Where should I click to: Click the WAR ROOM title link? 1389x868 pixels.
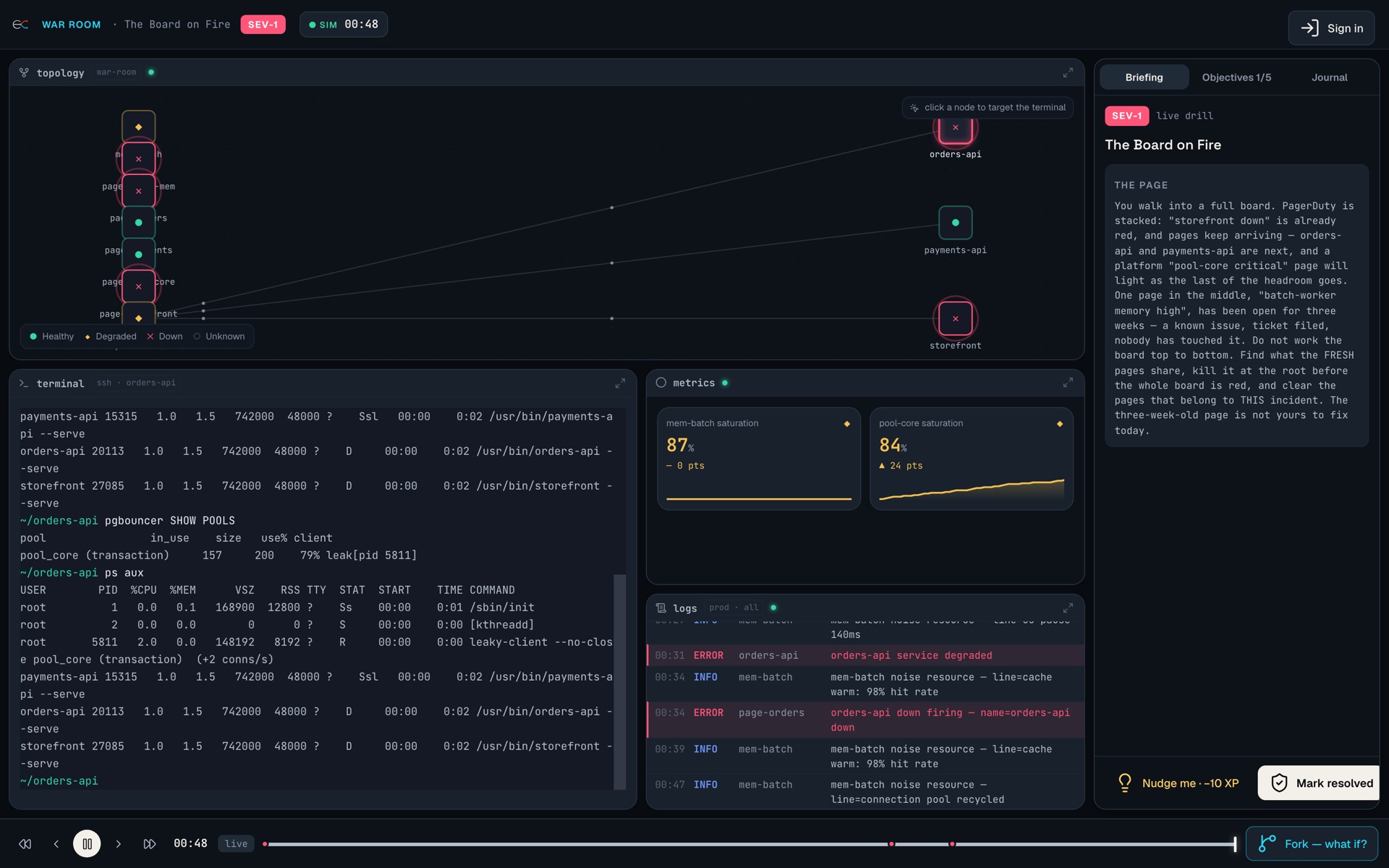(x=71, y=25)
